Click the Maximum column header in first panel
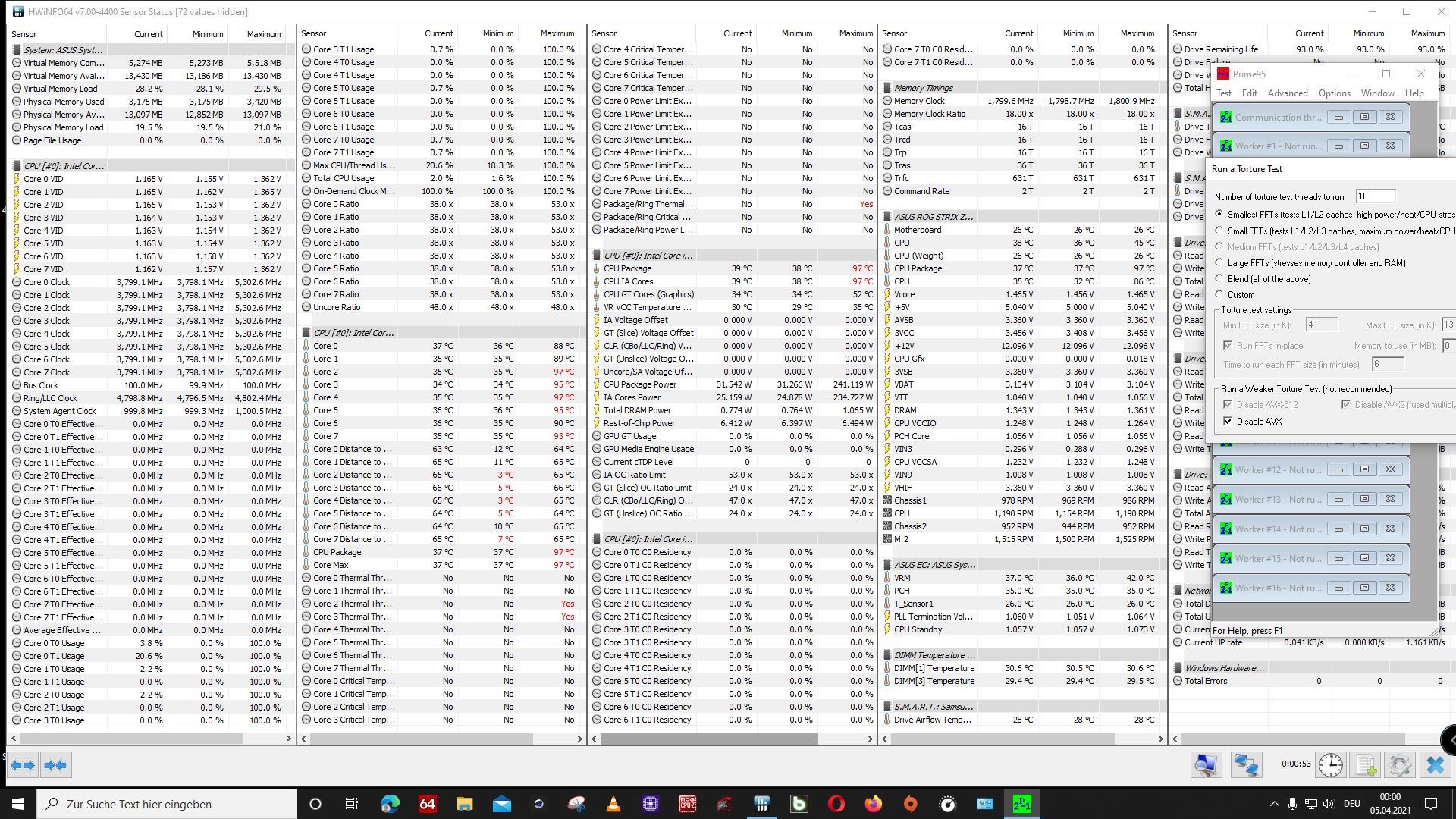This screenshot has width=1456, height=819. [x=264, y=34]
